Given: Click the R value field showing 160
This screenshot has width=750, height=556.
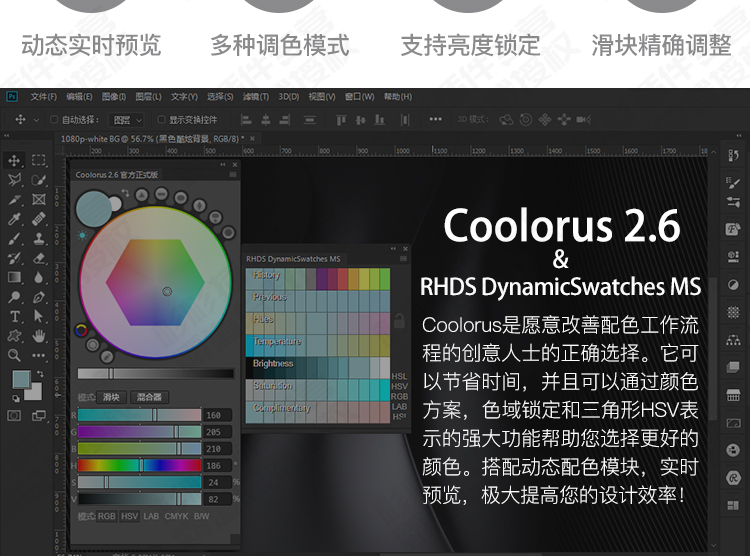Looking at the screenshot, I should (x=218, y=415).
